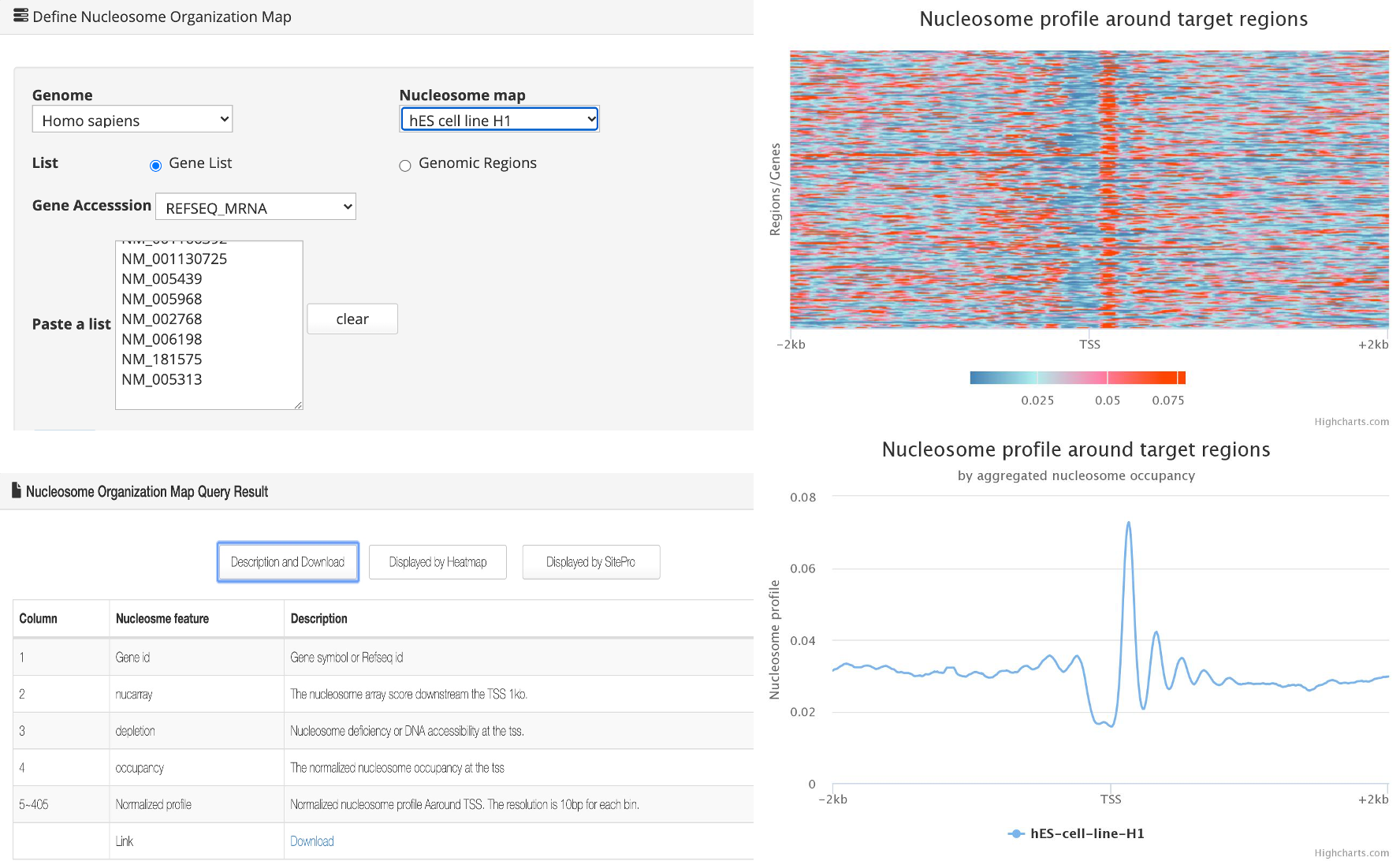Click the 0.025 value on color legend
This screenshot has height=861, width=1400.
point(1037,401)
